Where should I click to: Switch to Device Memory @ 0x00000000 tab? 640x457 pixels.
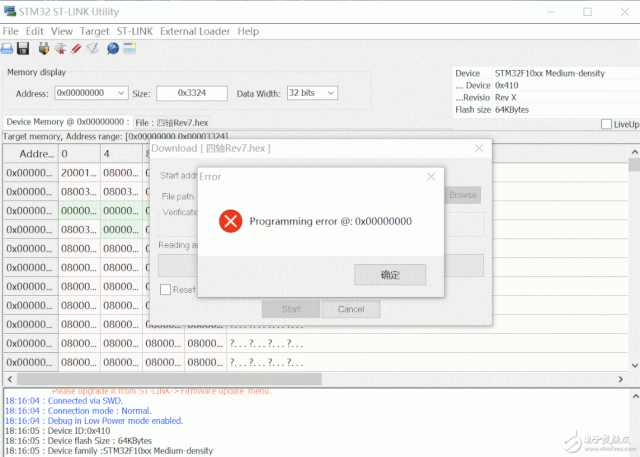(68, 122)
